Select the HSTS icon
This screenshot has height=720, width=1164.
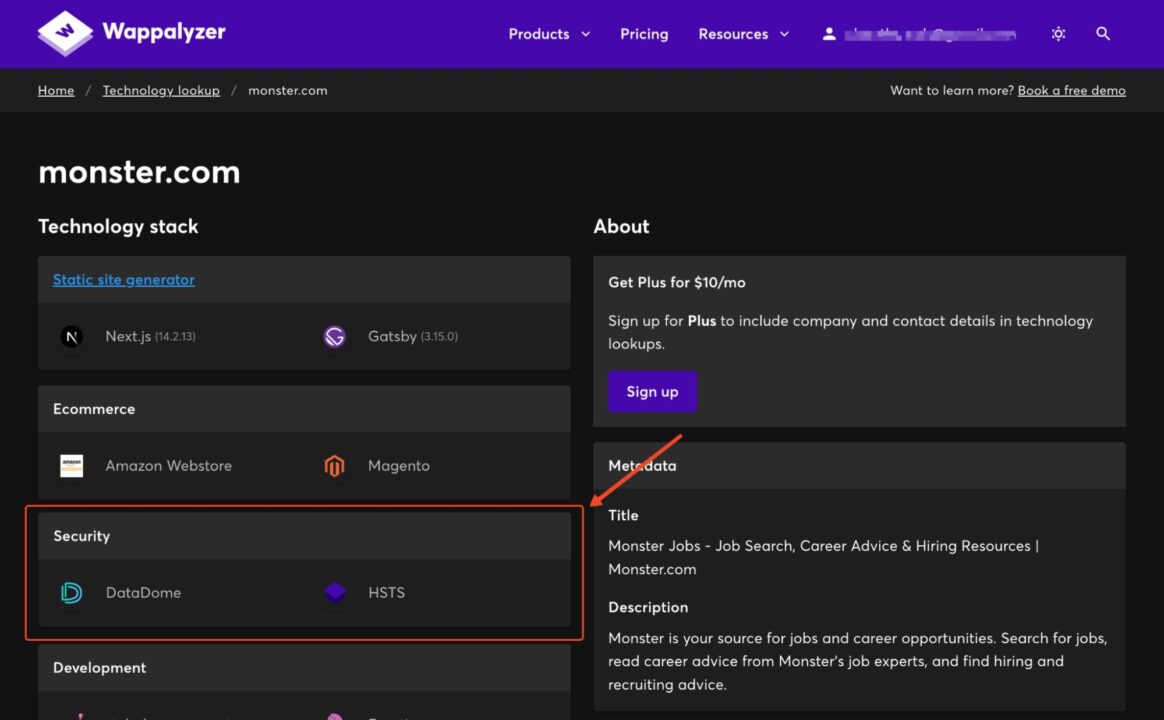pos(335,592)
